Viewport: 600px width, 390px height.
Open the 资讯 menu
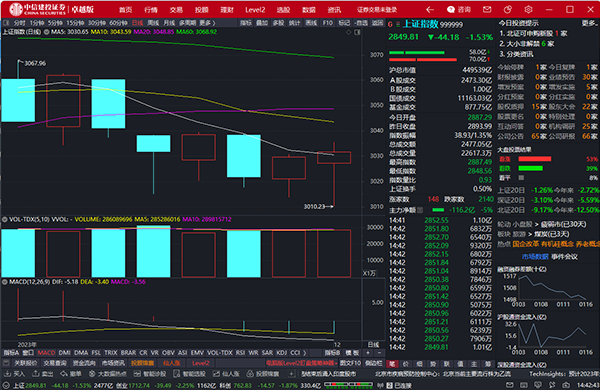pyautogui.click(x=334, y=10)
